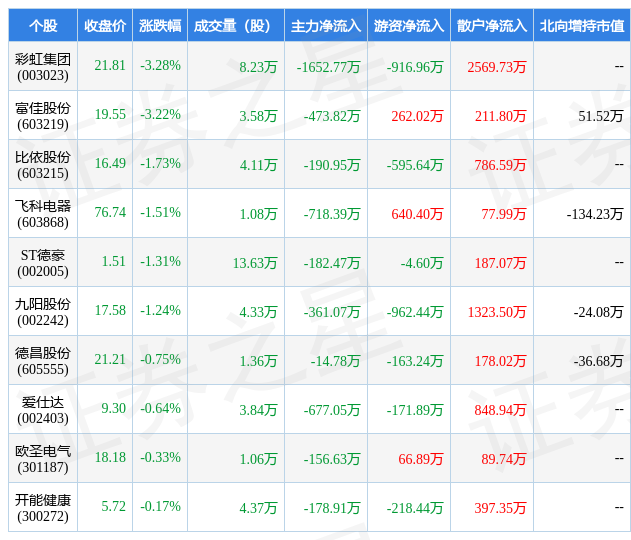The width and height of the screenshot is (631, 540).
Task: Click main inflow -718.39万
Action: click(x=332, y=214)
